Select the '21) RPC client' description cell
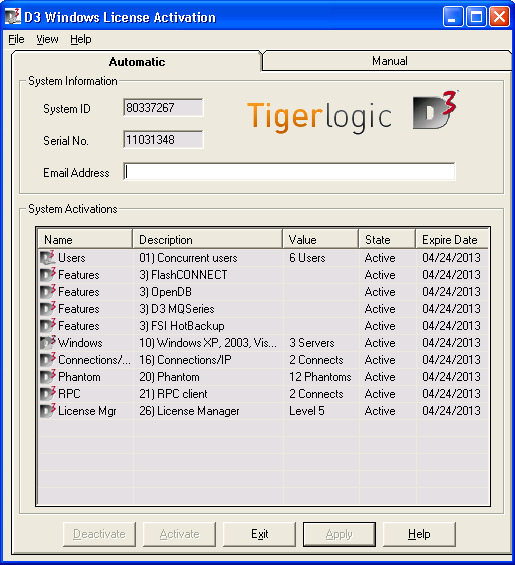Screen dimensions: 515x565 click(208, 393)
